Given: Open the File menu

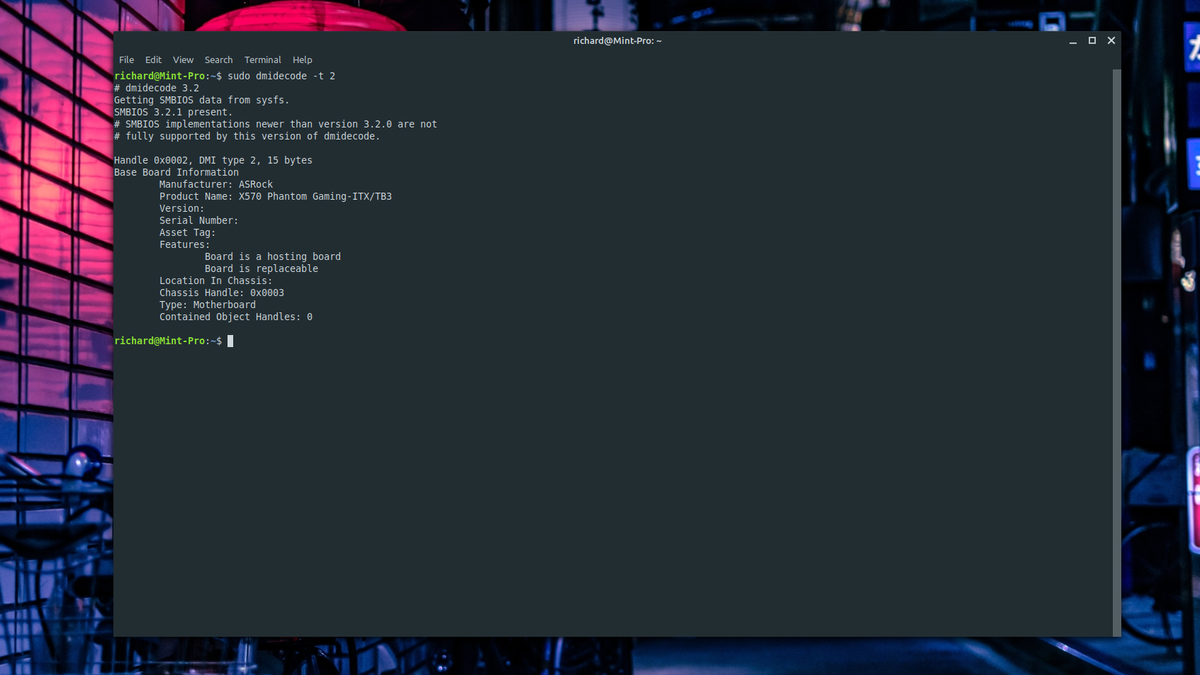Looking at the screenshot, I should 126,59.
